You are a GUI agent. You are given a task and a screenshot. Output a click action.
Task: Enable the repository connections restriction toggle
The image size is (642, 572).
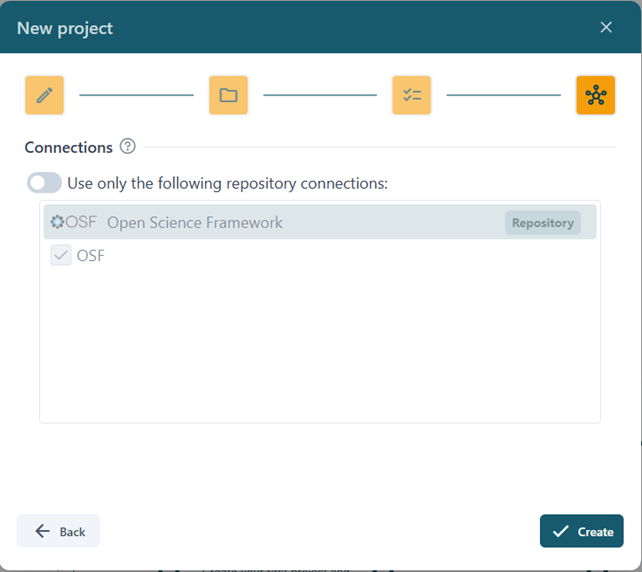(x=45, y=183)
